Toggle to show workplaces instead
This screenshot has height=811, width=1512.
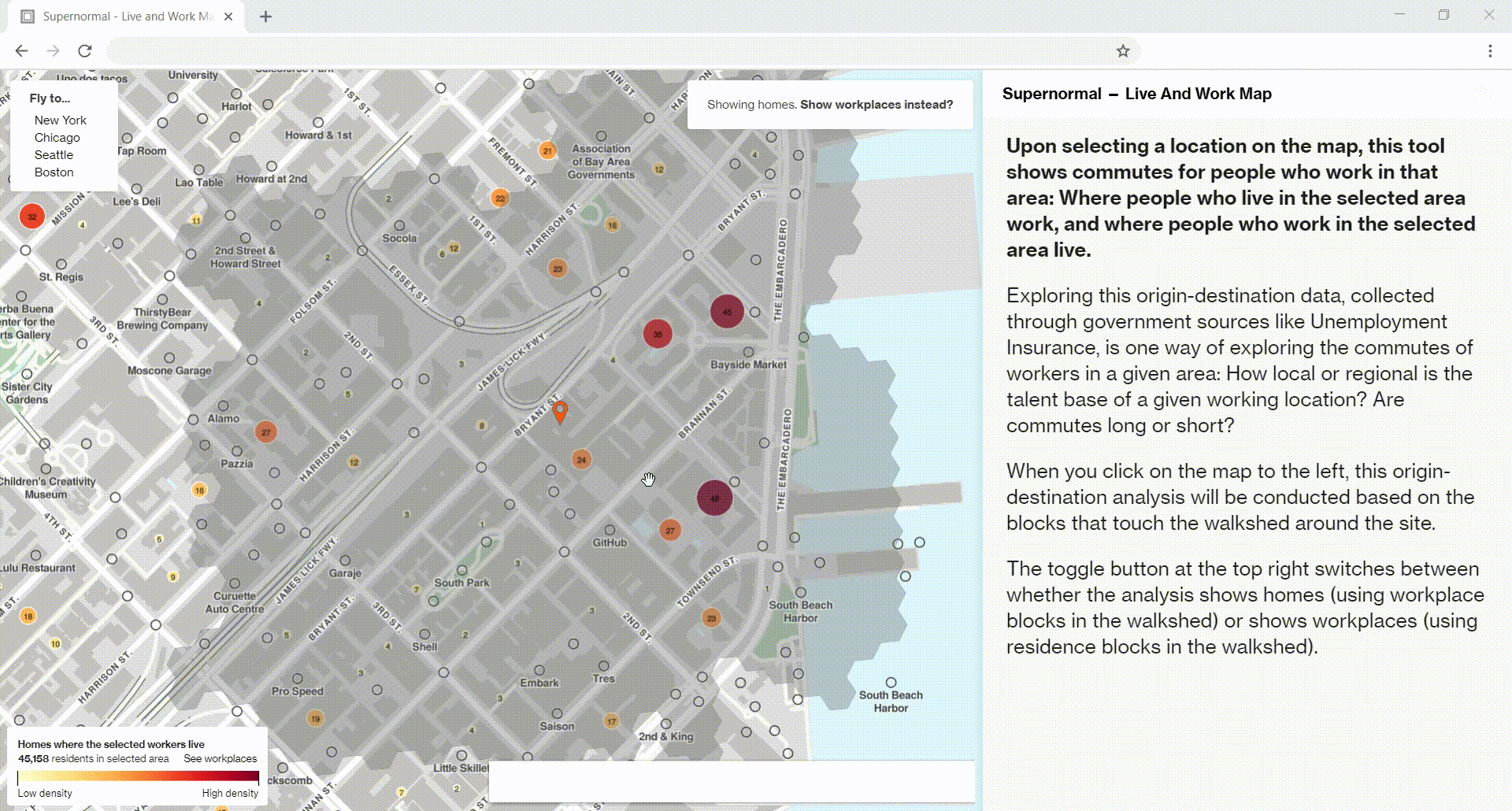pos(876,105)
